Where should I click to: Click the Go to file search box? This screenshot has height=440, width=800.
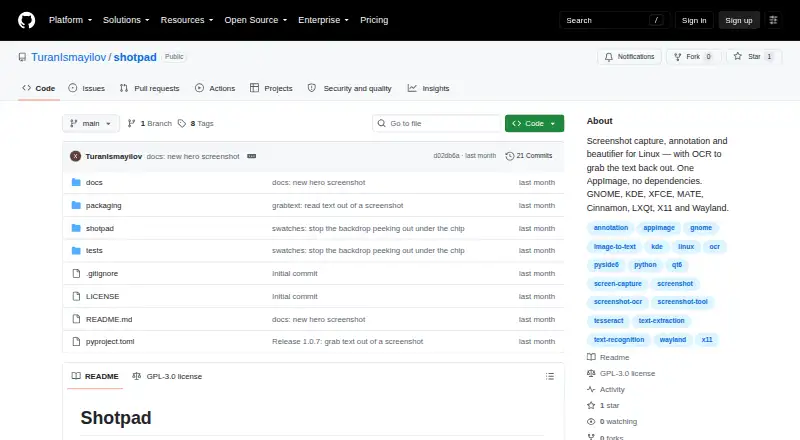[437, 124]
